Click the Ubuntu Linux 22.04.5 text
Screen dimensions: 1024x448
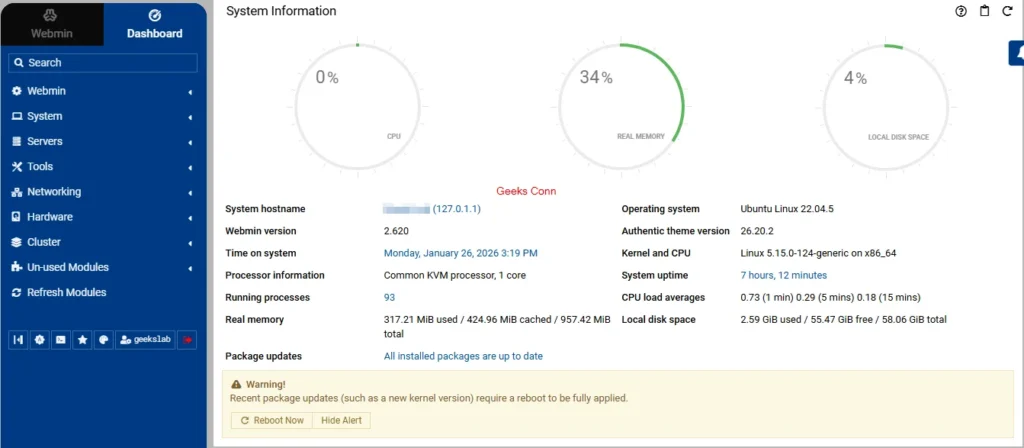coord(787,209)
